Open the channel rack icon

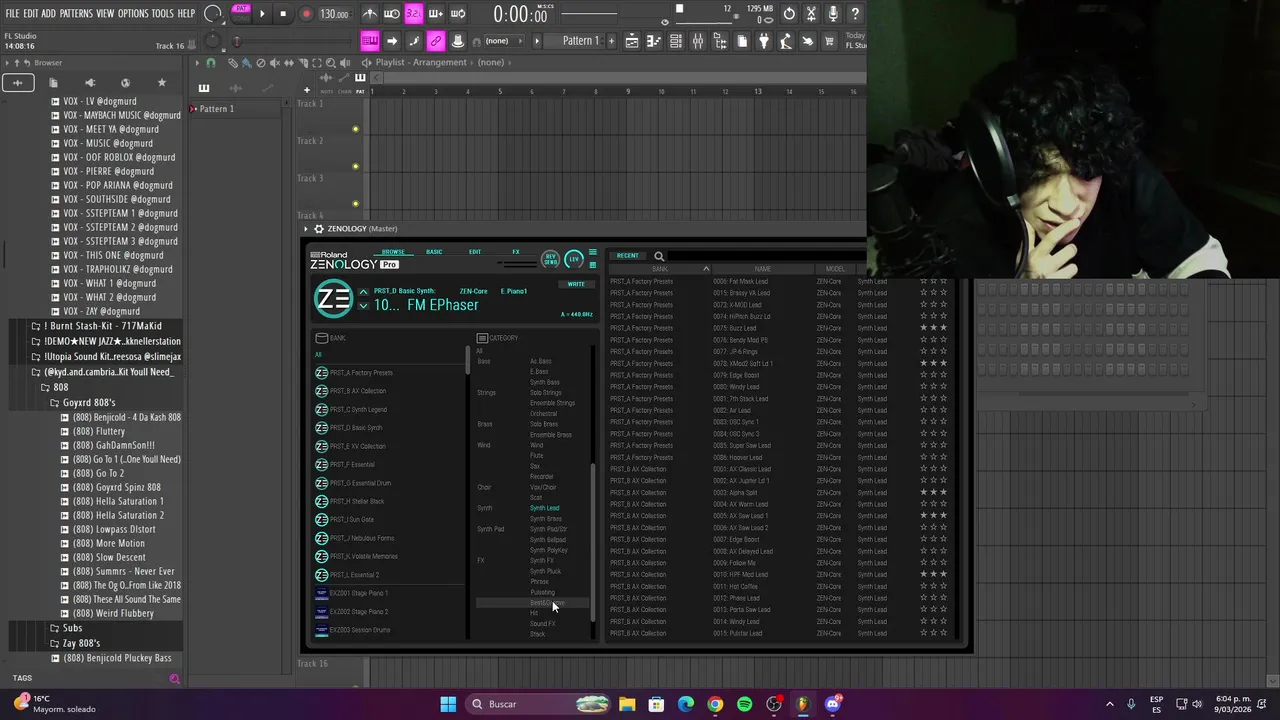pos(676,41)
